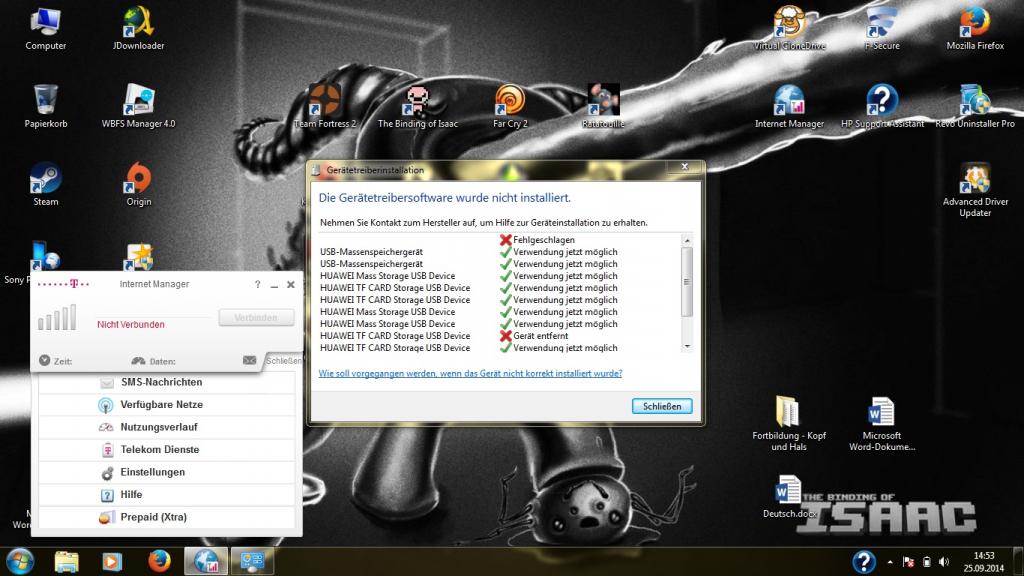Viewport: 1024px width, 576px height.
Task: Open the Microsoft Word-Dokument file icon
Action: tap(882, 423)
